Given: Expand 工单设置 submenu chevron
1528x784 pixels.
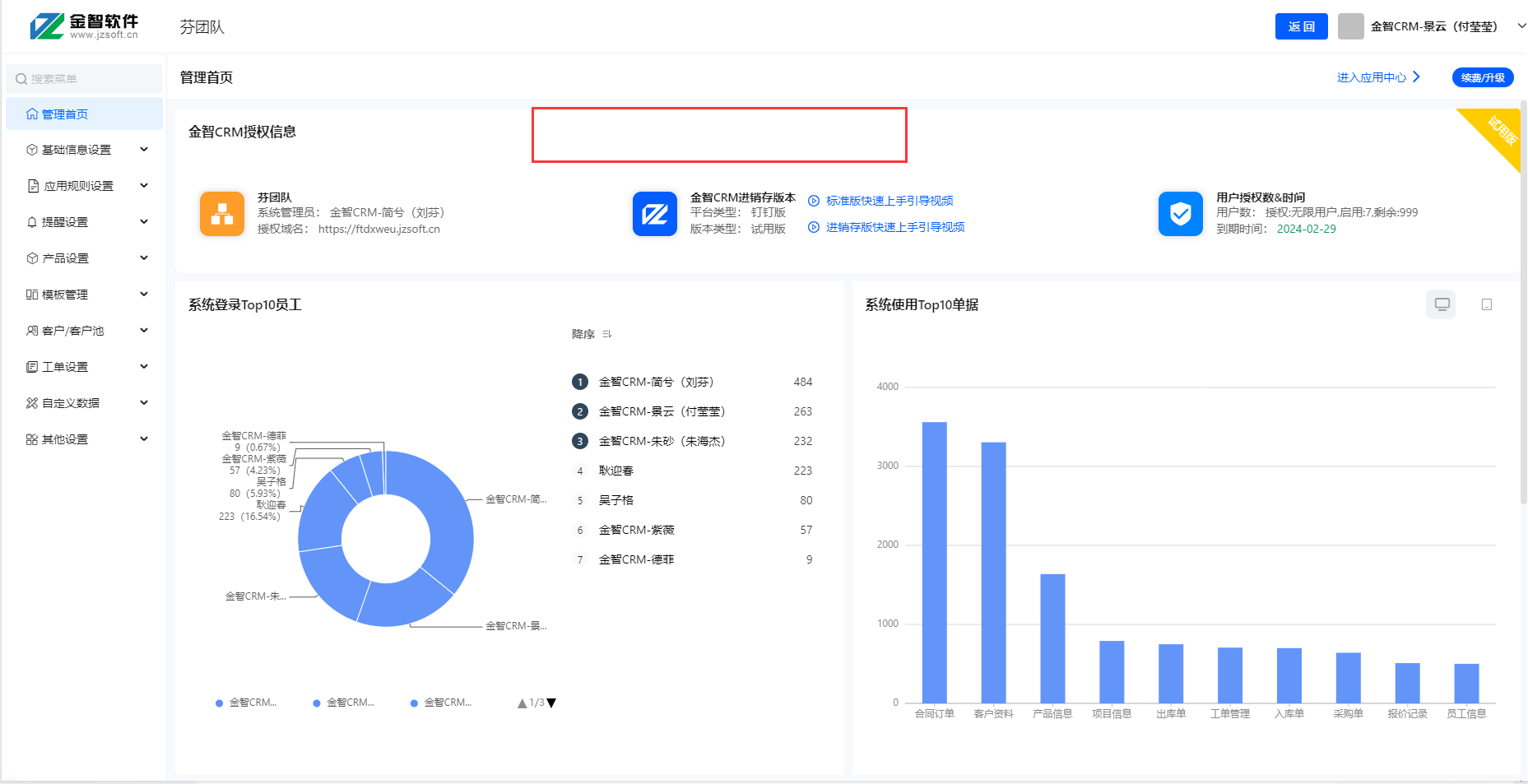Looking at the screenshot, I should click(144, 367).
